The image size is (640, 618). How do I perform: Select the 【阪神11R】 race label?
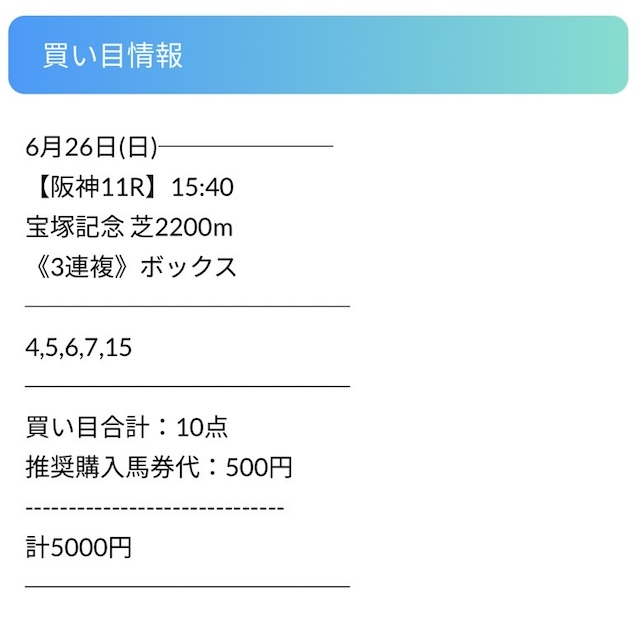click(x=94, y=187)
